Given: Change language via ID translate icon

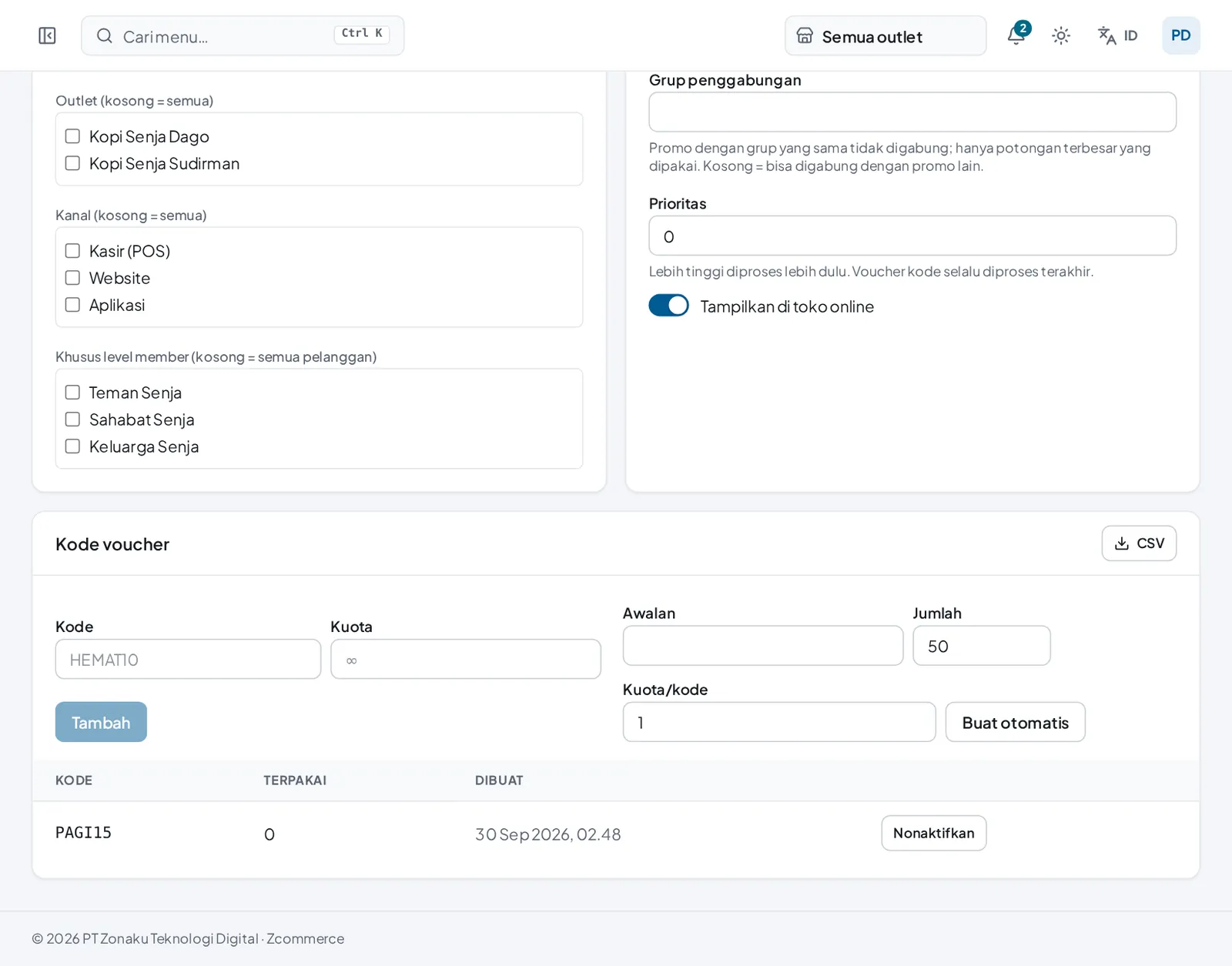Looking at the screenshot, I should point(1117,35).
